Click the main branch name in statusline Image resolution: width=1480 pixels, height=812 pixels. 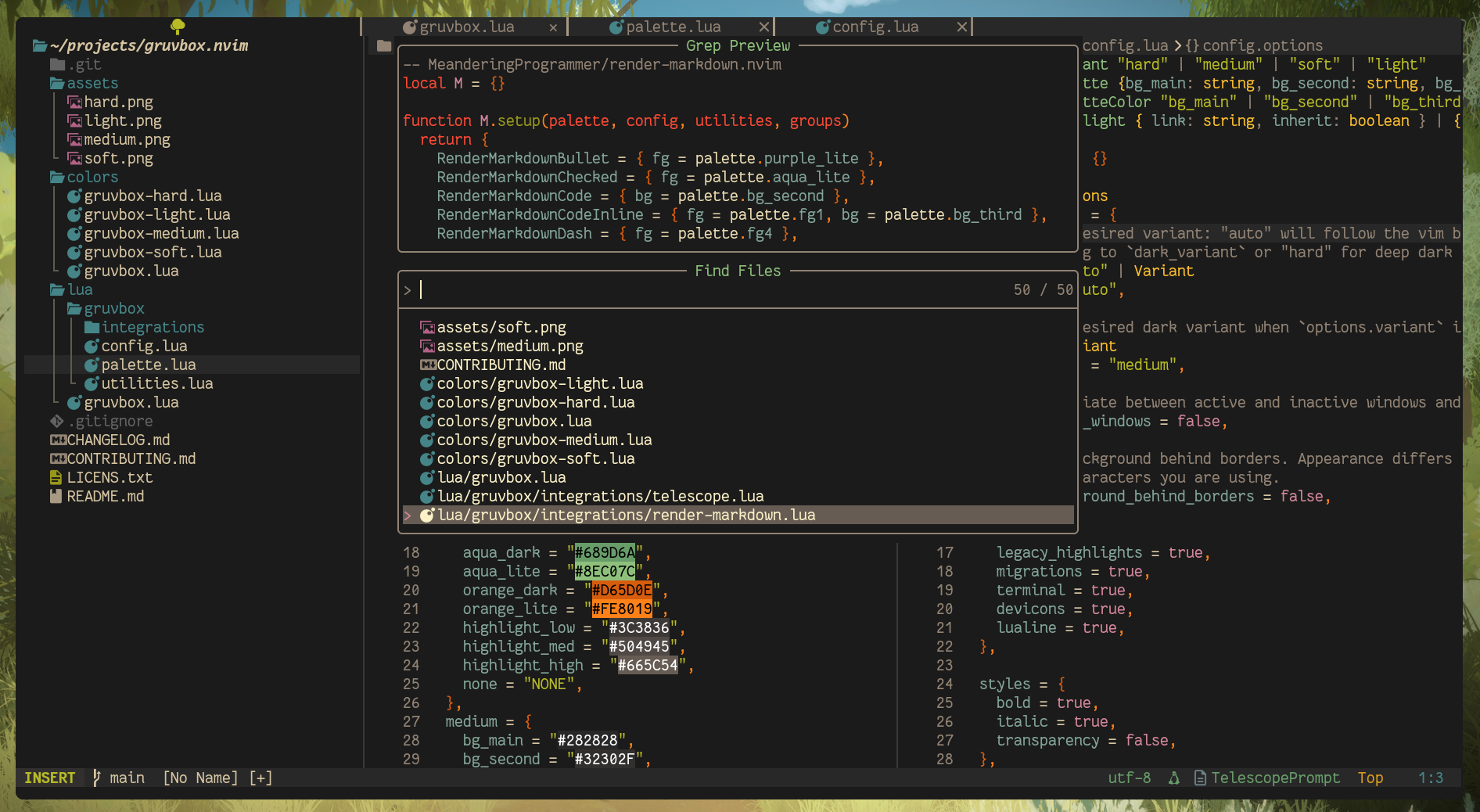(x=127, y=778)
